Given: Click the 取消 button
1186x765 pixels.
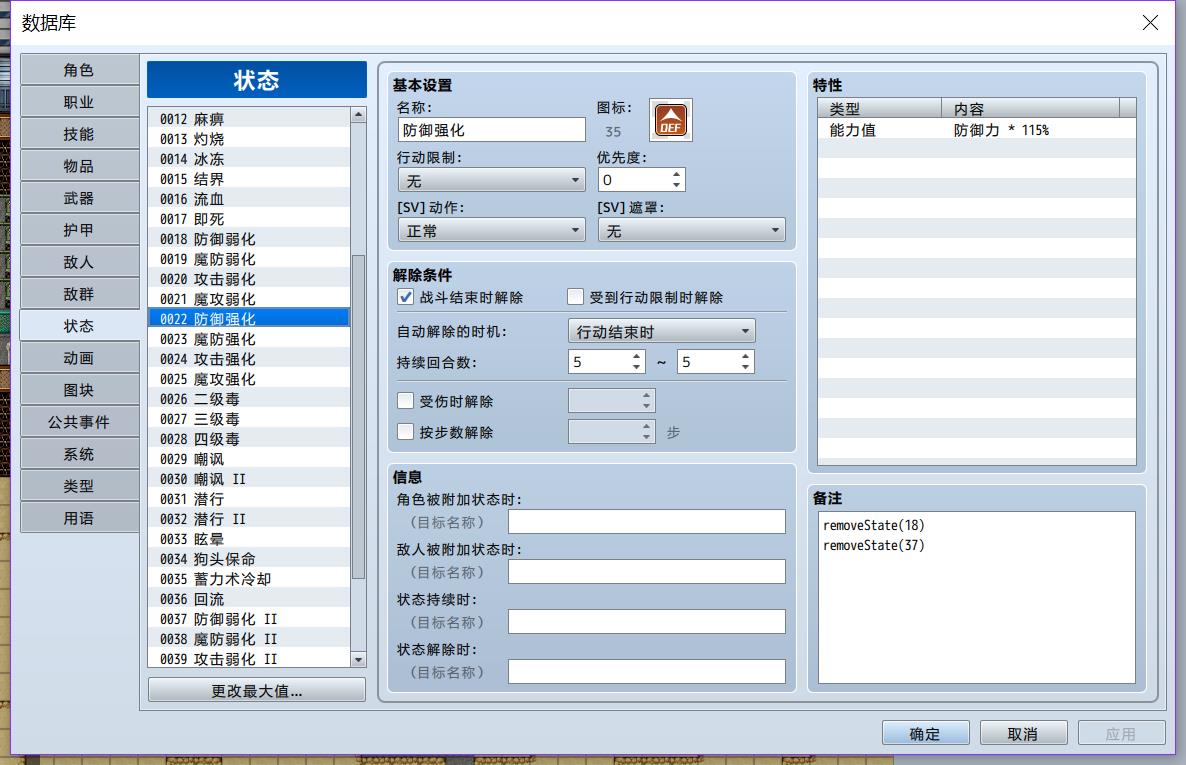Looking at the screenshot, I should (1023, 733).
